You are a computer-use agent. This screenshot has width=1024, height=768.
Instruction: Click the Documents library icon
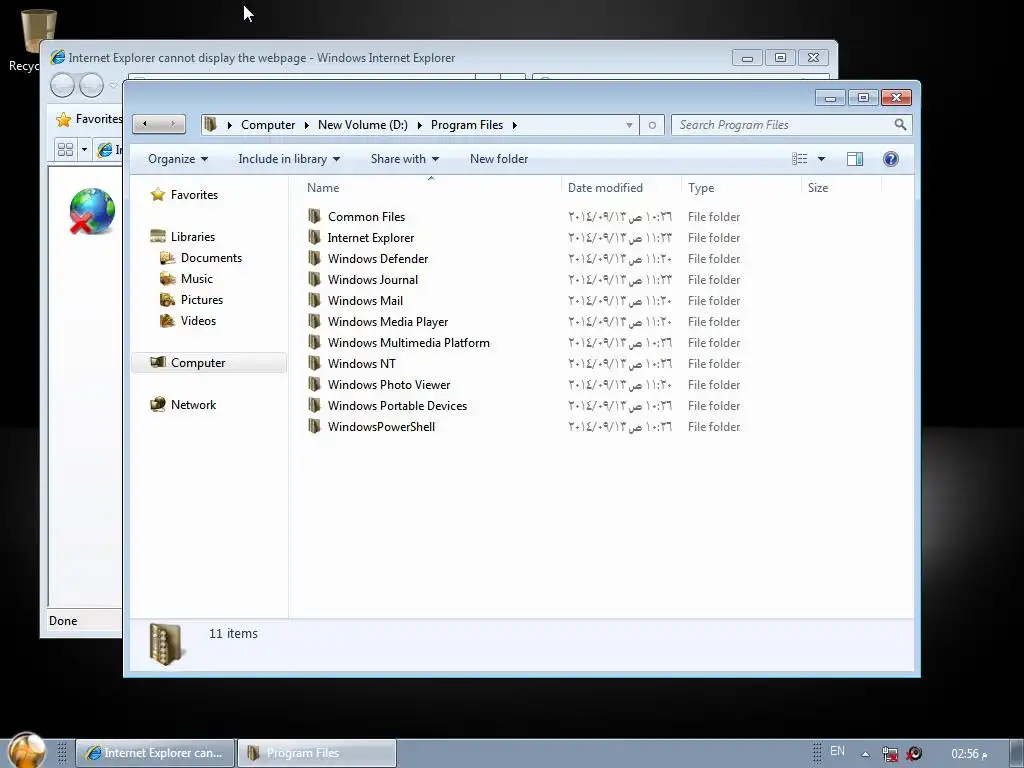(x=167, y=257)
